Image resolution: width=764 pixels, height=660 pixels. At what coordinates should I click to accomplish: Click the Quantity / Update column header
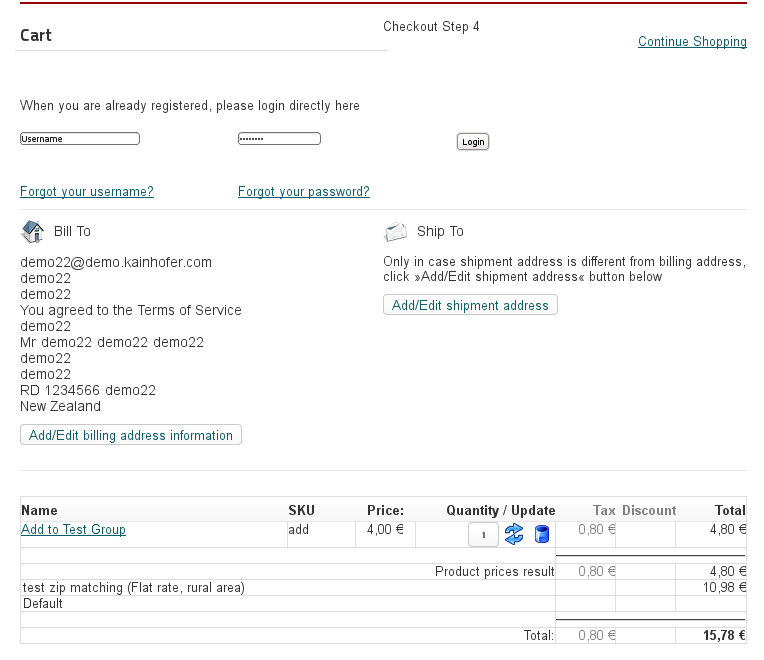coord(500,510)
